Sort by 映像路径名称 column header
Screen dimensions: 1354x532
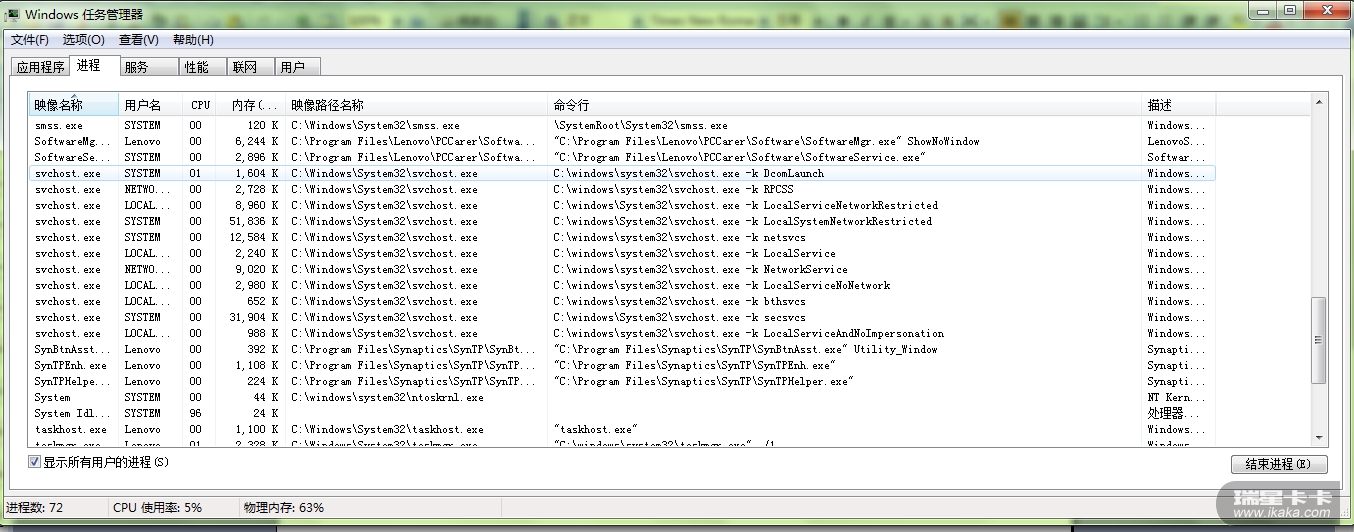pyautogui.click(x=417, y=105)
